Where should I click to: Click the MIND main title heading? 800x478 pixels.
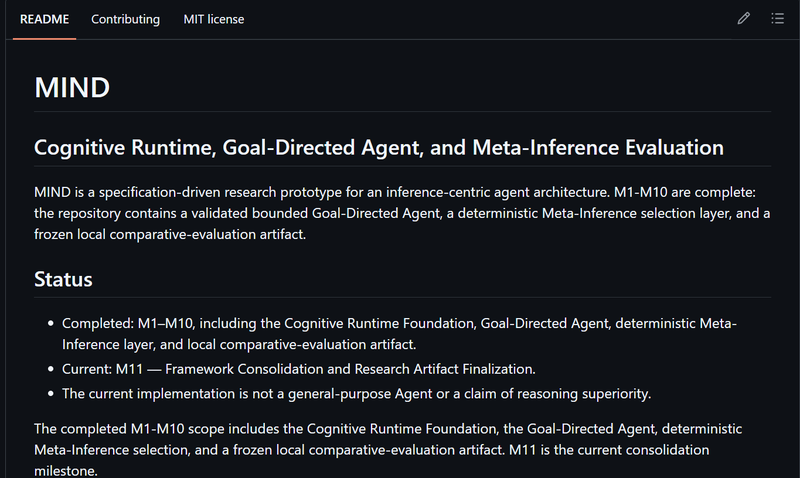[72, 87]
